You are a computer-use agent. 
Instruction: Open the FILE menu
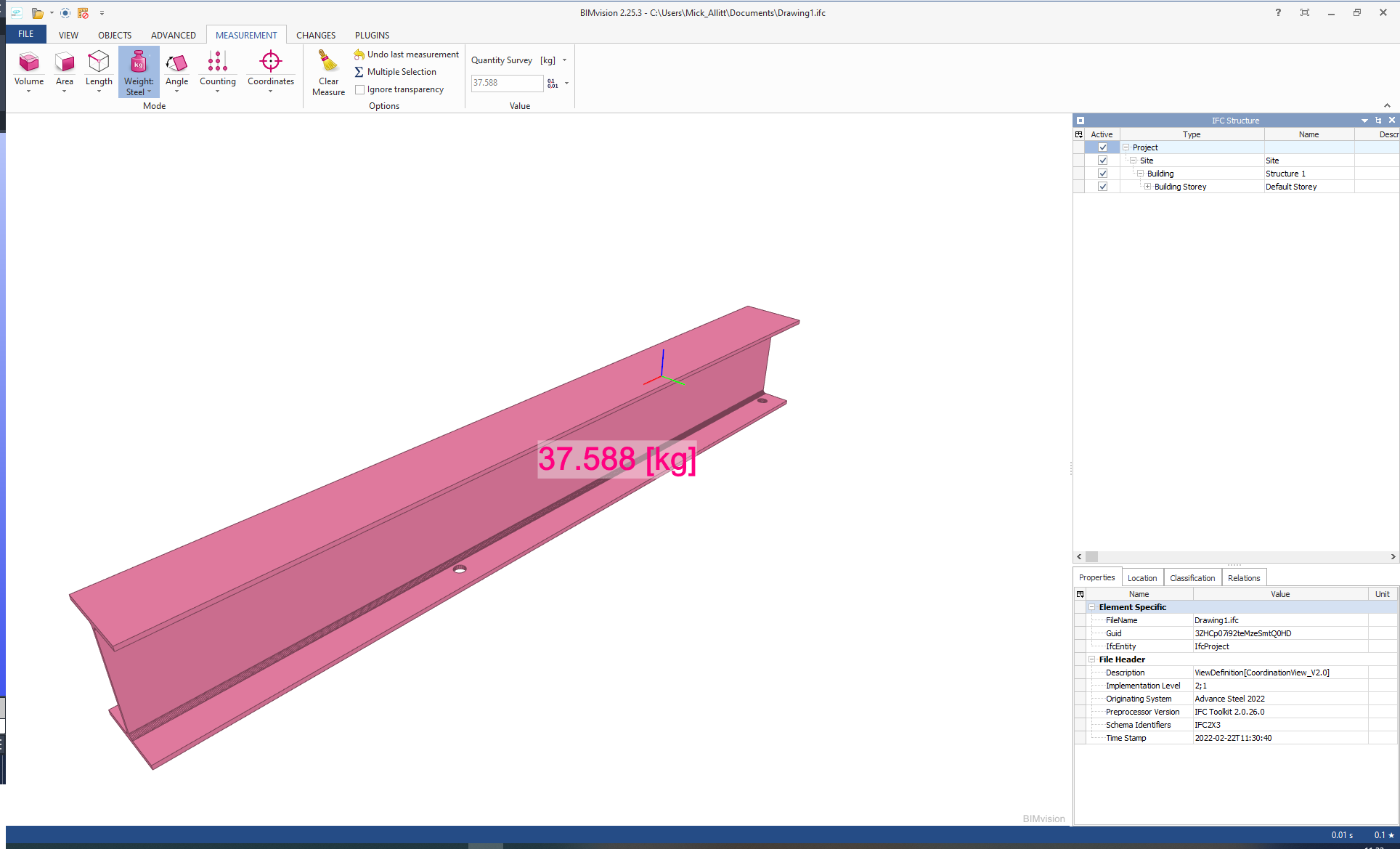pos(25,34)
